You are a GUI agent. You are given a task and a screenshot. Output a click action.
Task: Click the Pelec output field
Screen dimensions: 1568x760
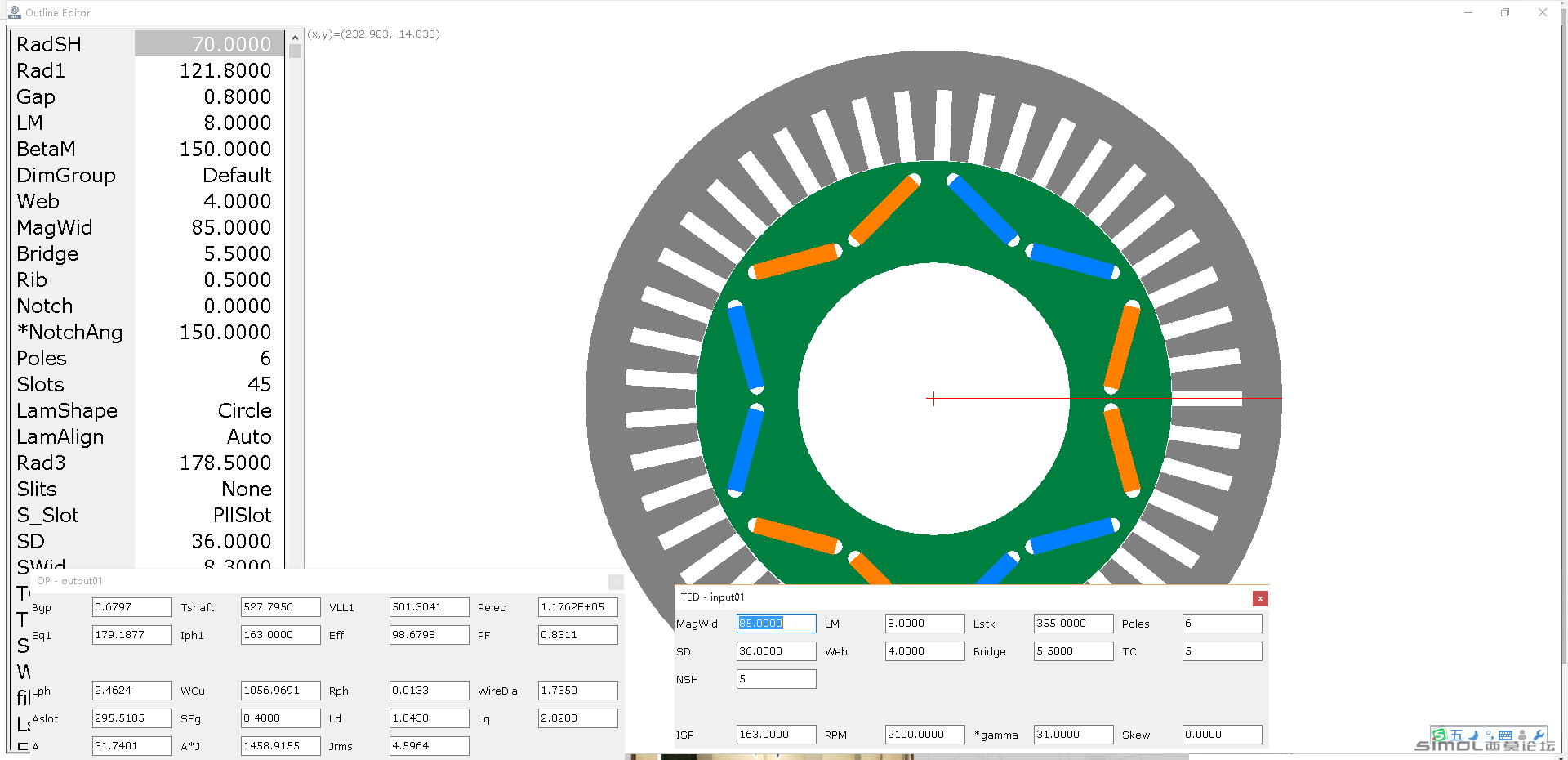click(x=577, y=607)
